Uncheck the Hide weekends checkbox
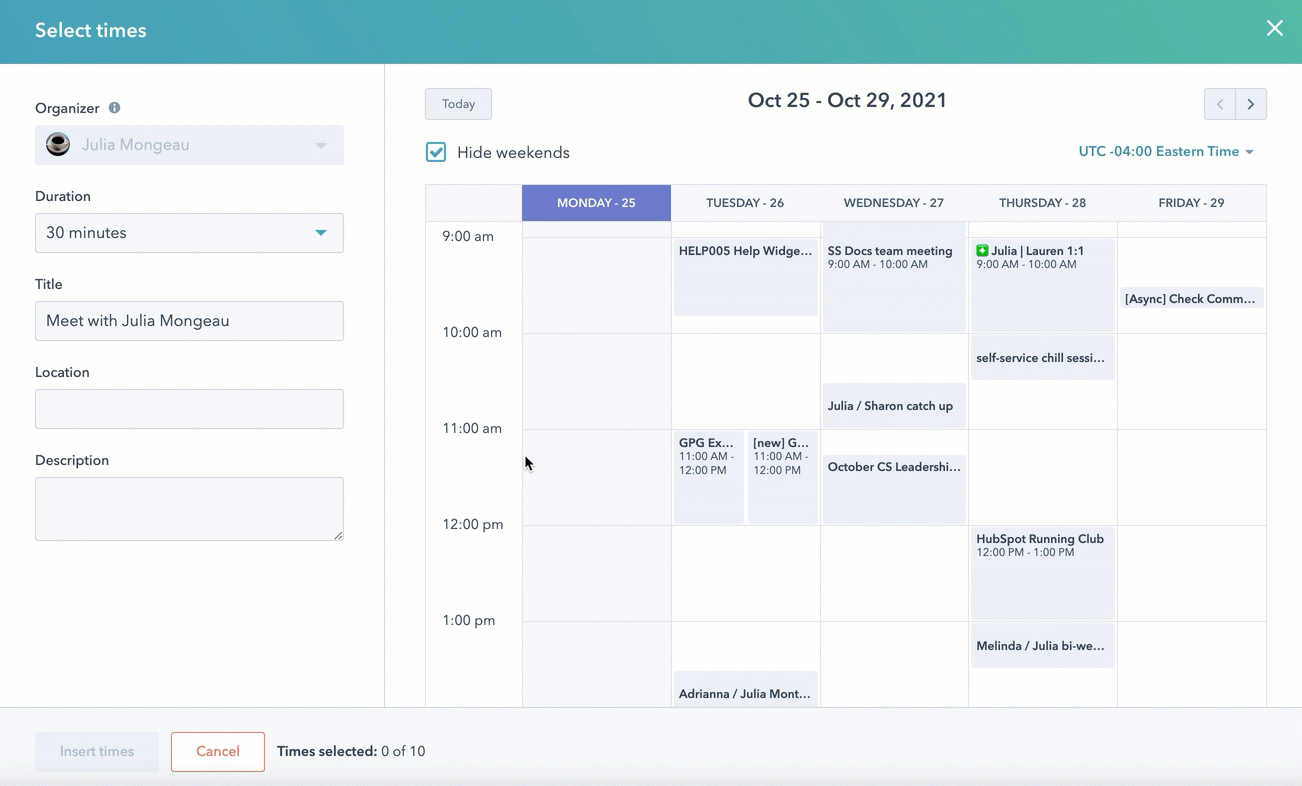1302x786 pixels. pos(436,152)
